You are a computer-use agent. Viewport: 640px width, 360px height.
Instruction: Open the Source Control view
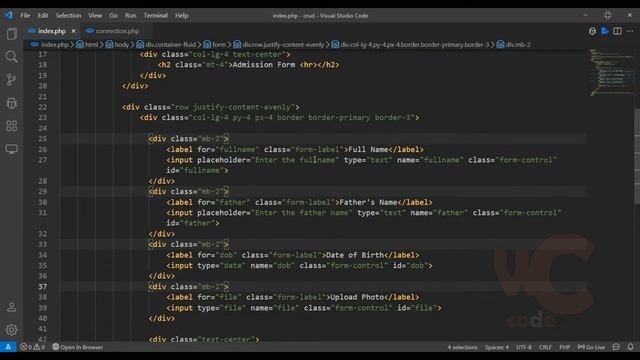[x=11, y=80]
